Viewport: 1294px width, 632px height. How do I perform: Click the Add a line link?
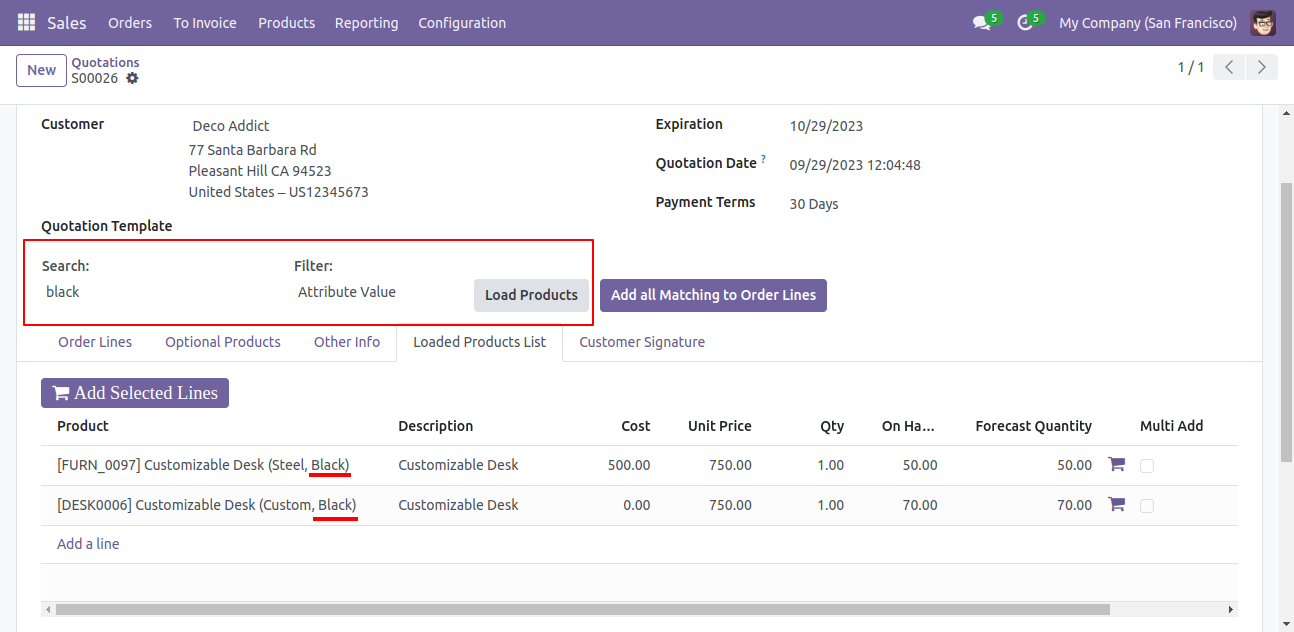(x=88, y=544)
